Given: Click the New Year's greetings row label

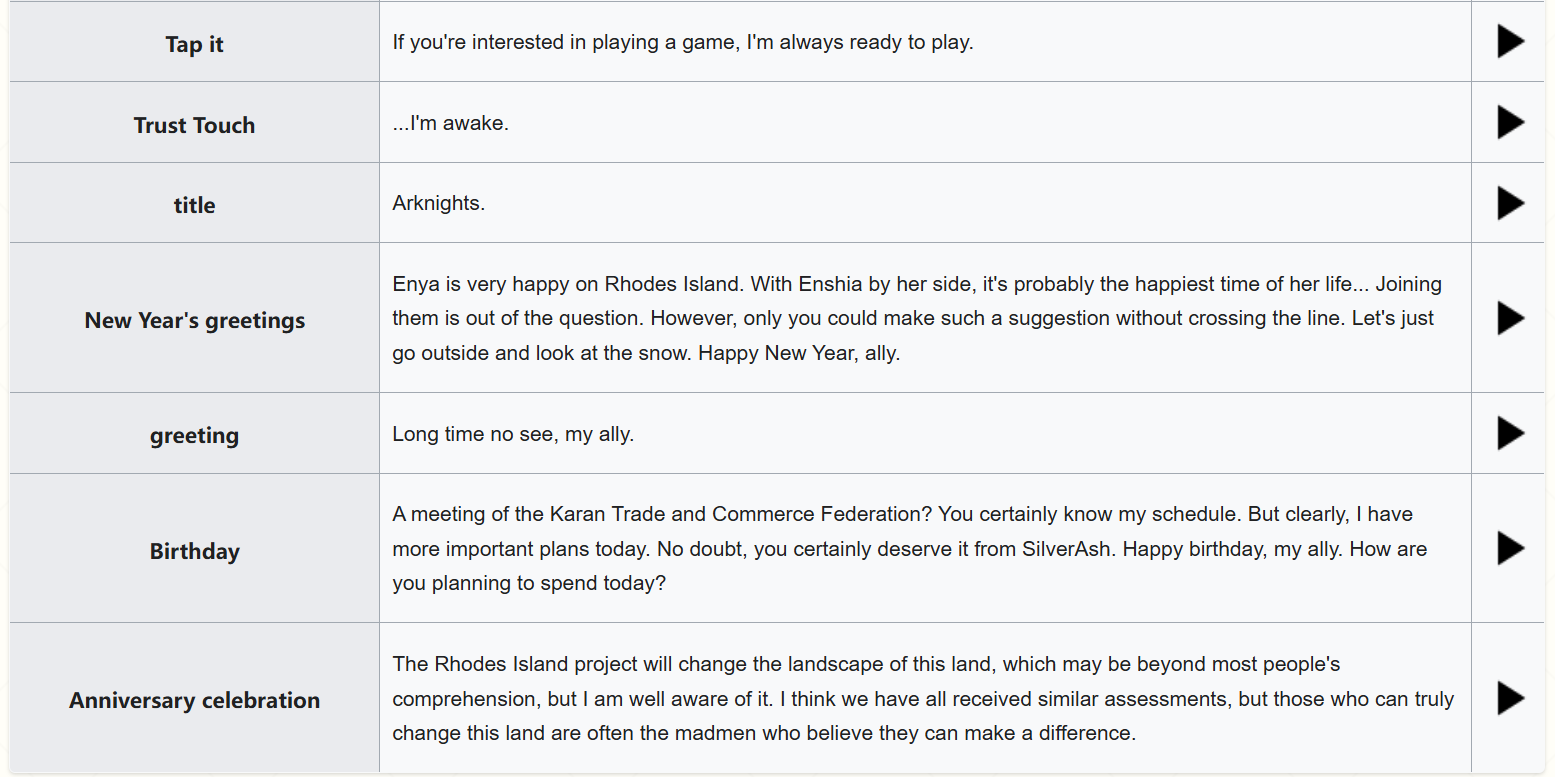Looking at the screenshot, I should click(x=195, y=320).
